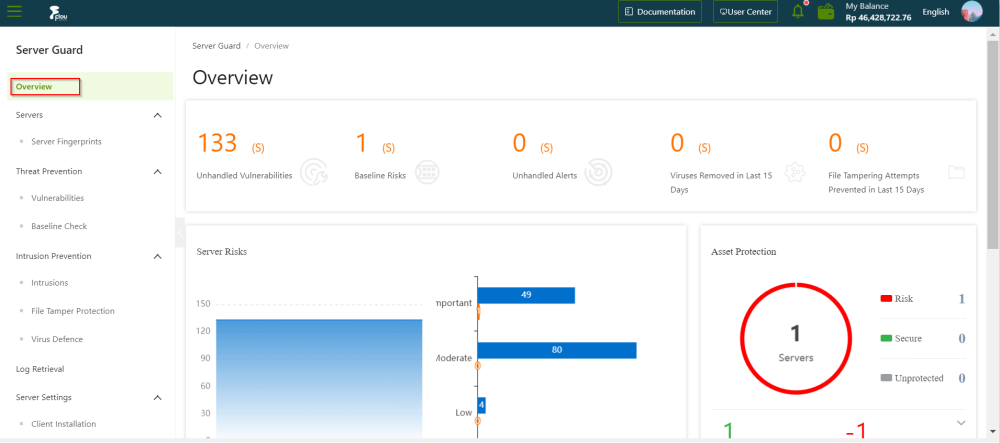Open Baseline Check menu item
Image resolution: width=1000 pixels, height=443 pixels.
[59, 226]
